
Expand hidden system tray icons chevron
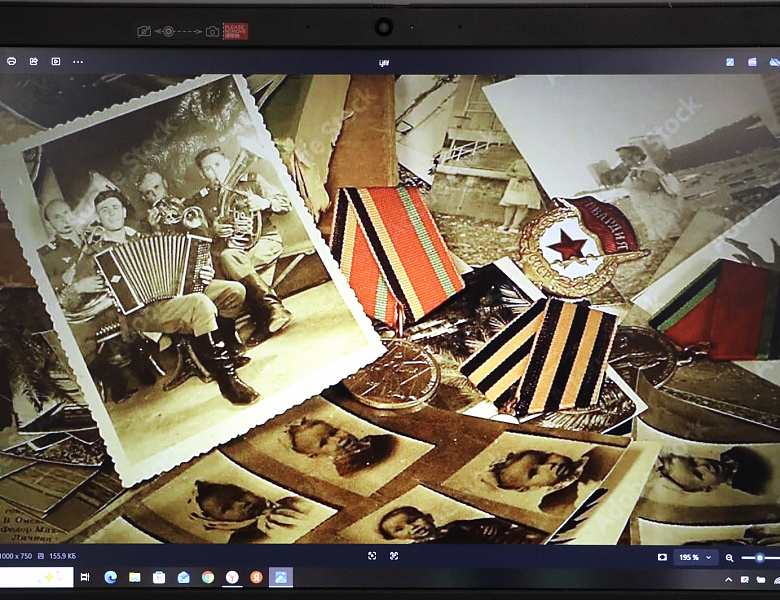[x=729, y=580]
